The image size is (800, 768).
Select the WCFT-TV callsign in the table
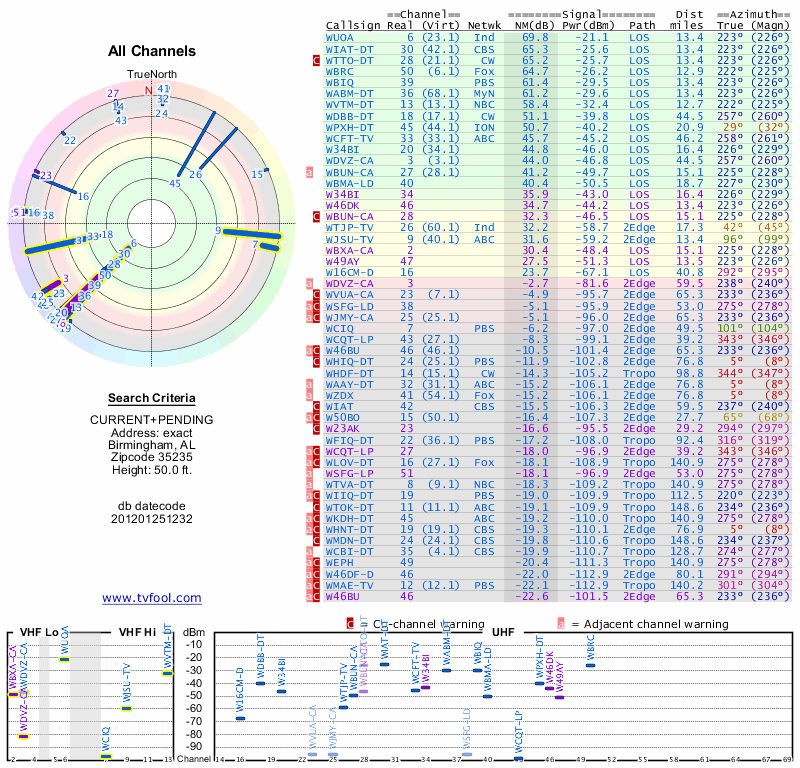click(349, 138)
